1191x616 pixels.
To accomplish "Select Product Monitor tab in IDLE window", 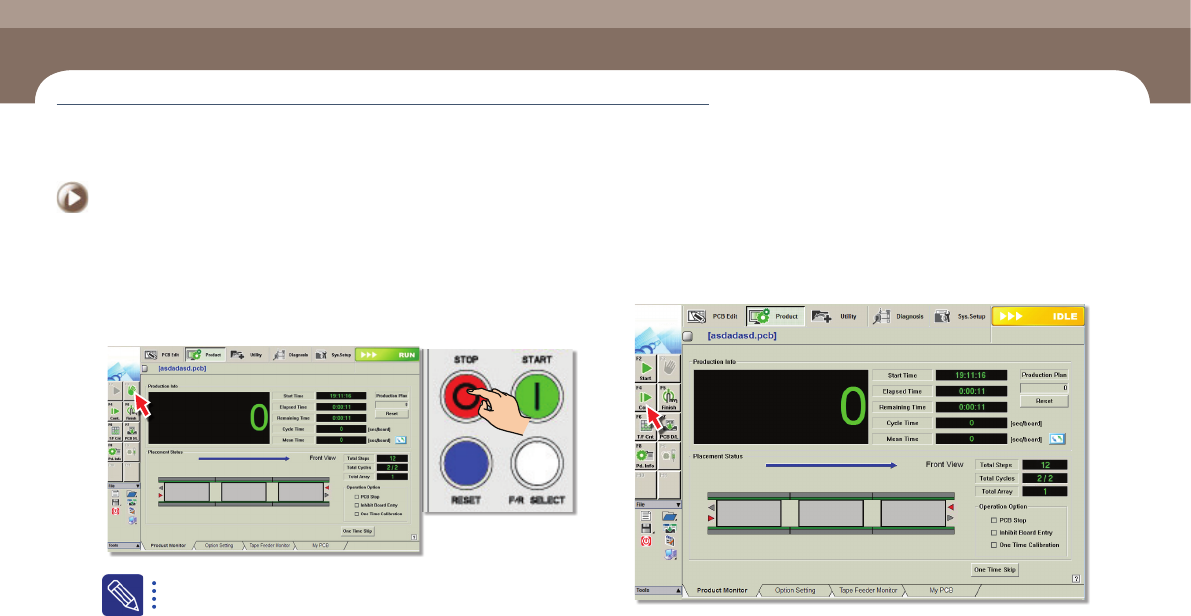I will coord(722,590).
